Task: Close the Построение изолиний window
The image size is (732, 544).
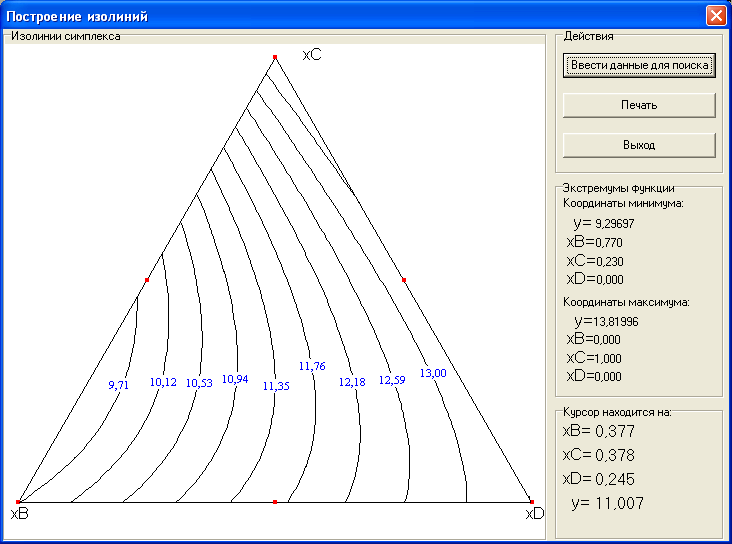Action: click(716, 15)
